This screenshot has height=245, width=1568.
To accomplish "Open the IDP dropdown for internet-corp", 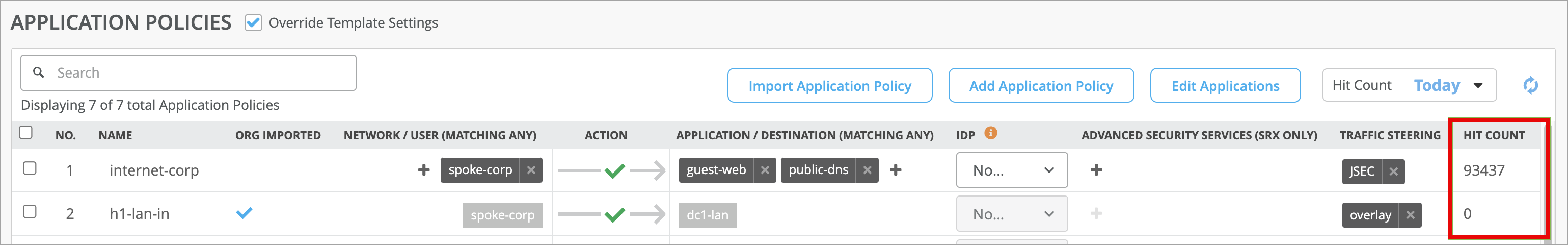I will point(1012,170).
